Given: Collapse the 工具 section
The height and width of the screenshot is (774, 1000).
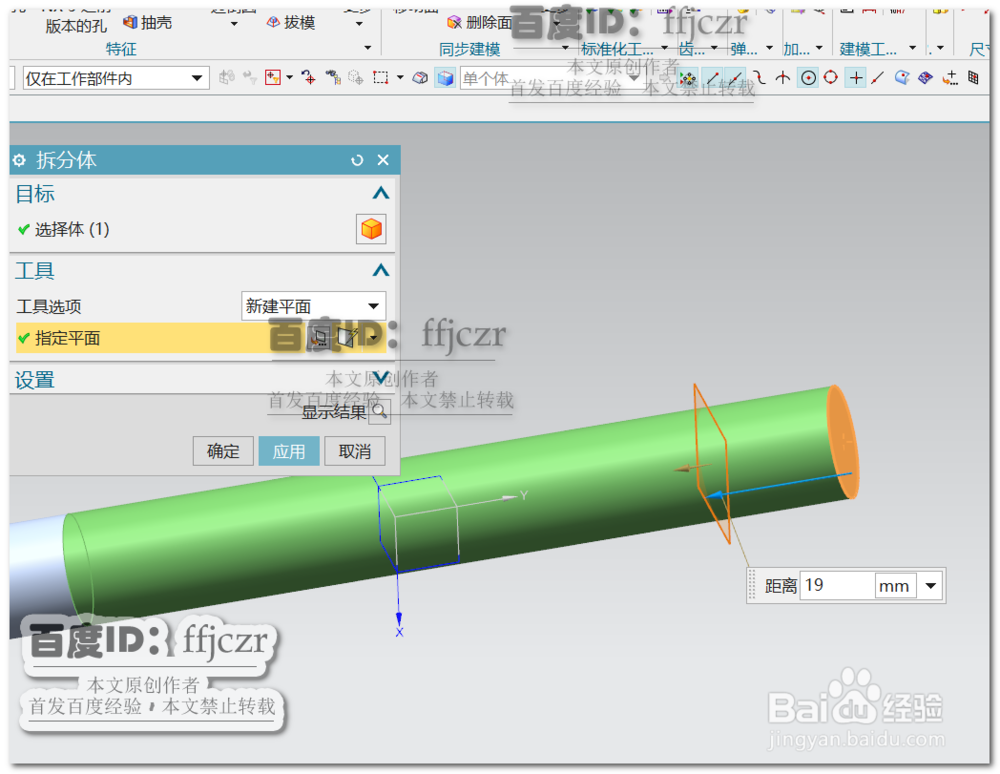Looking at the screenshot, I should click(381, 270).
